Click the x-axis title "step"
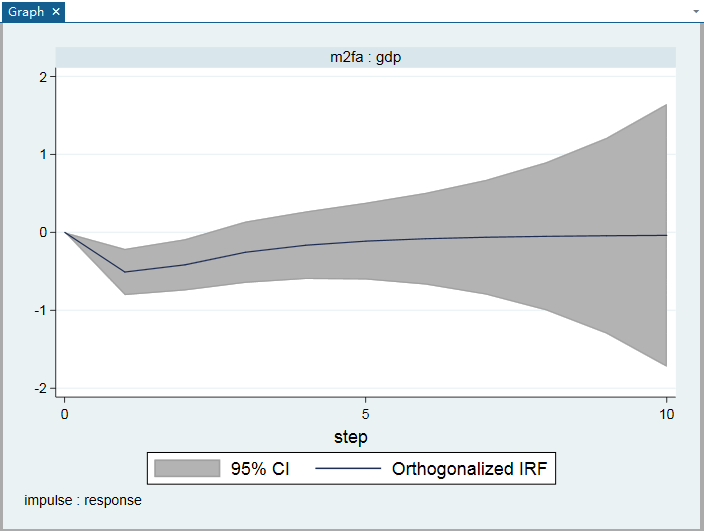Viewport: 704px width, 531px height. [350, 437]
